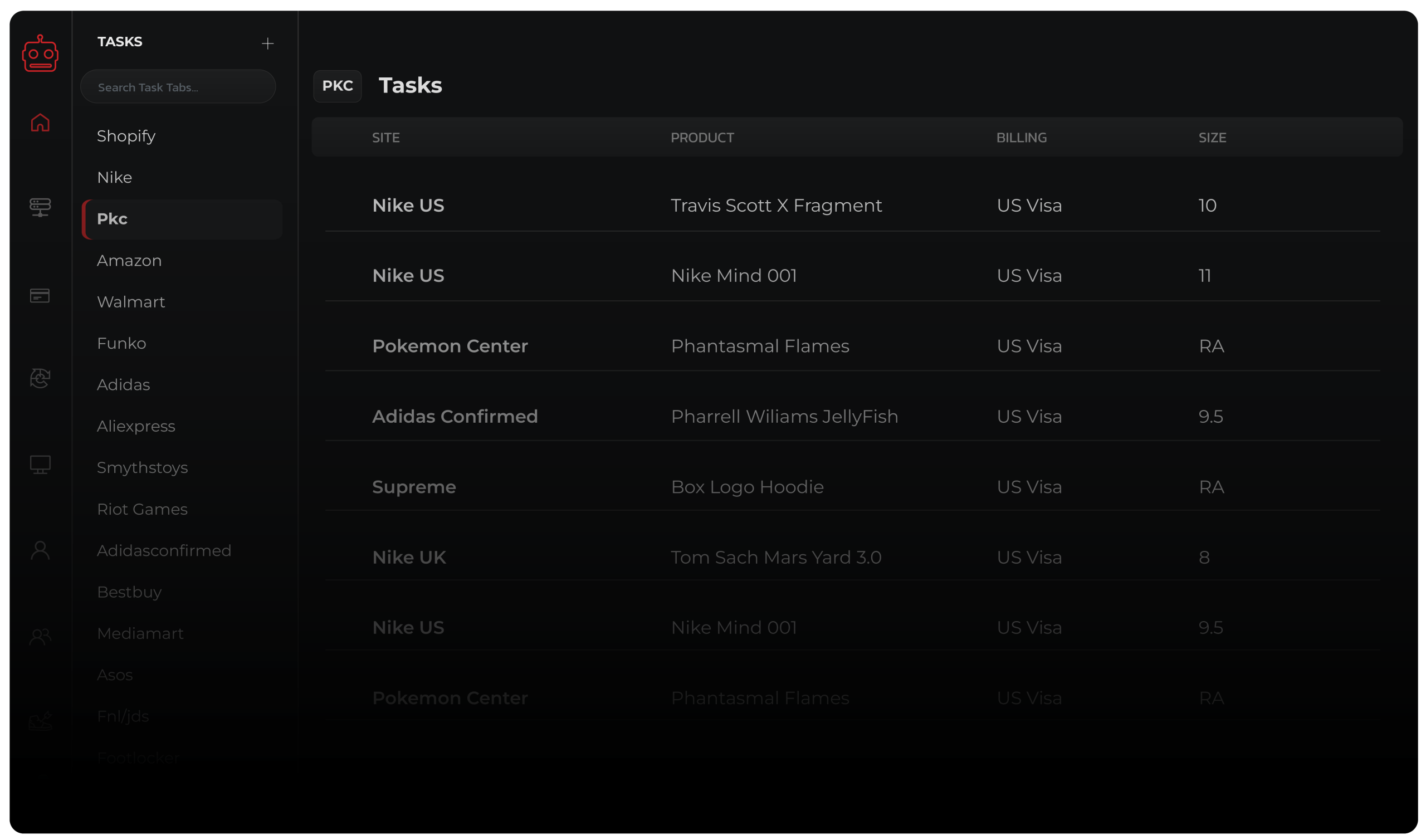Select the Travis Scott X Fragment task
1426x840 pixels.
coord(776,206)
